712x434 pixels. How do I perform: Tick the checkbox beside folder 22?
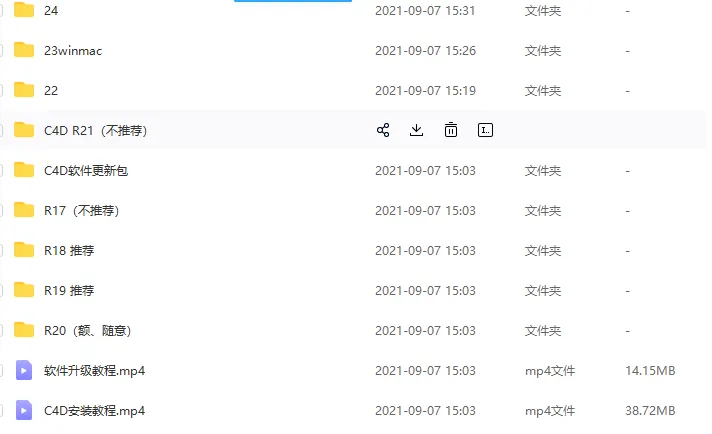click(x=1, y=90)
